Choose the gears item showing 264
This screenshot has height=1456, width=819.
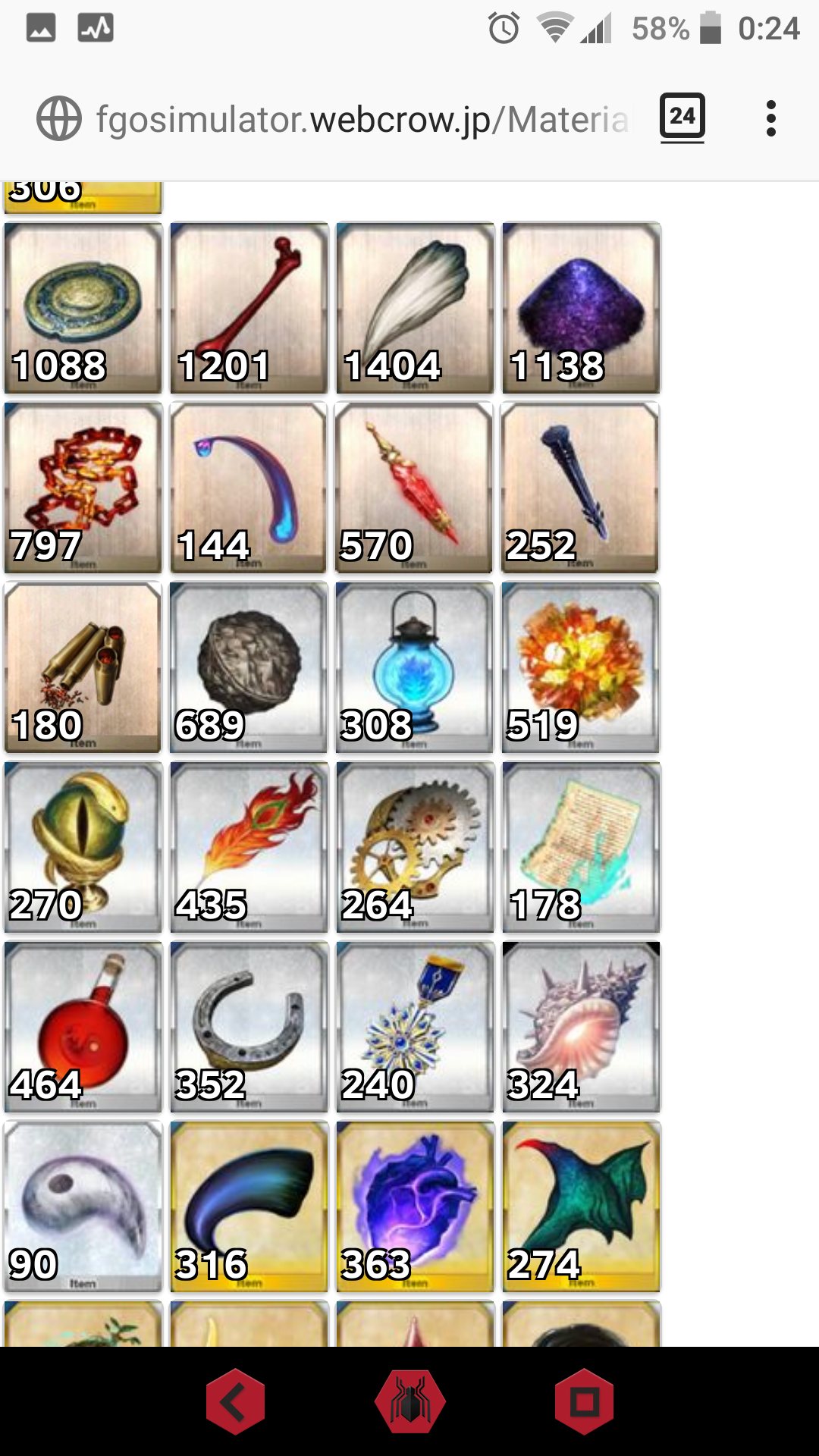pyautogui.click(x=415, y=847)
